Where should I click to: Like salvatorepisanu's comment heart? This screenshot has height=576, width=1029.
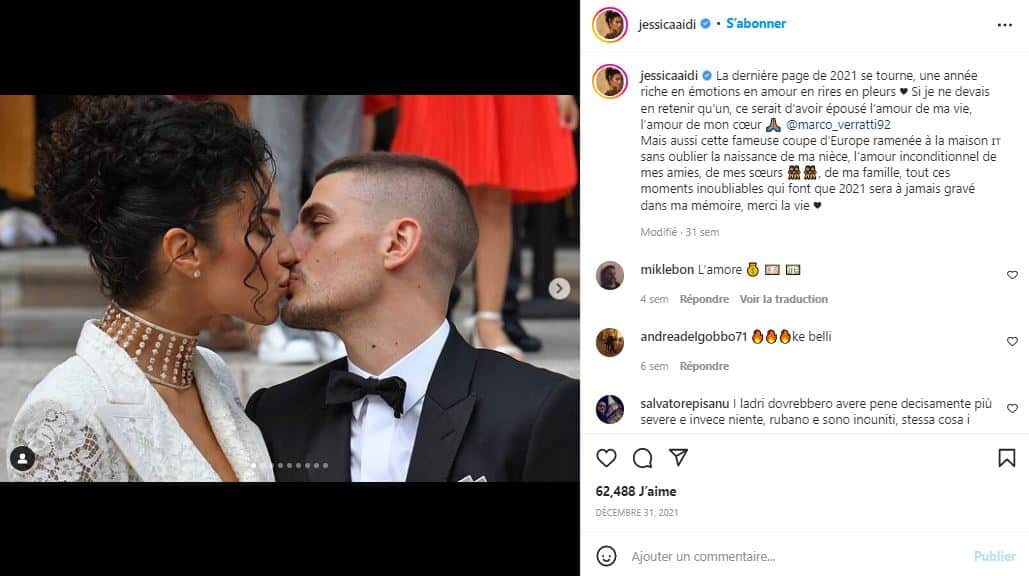(x=1012, y=408)
